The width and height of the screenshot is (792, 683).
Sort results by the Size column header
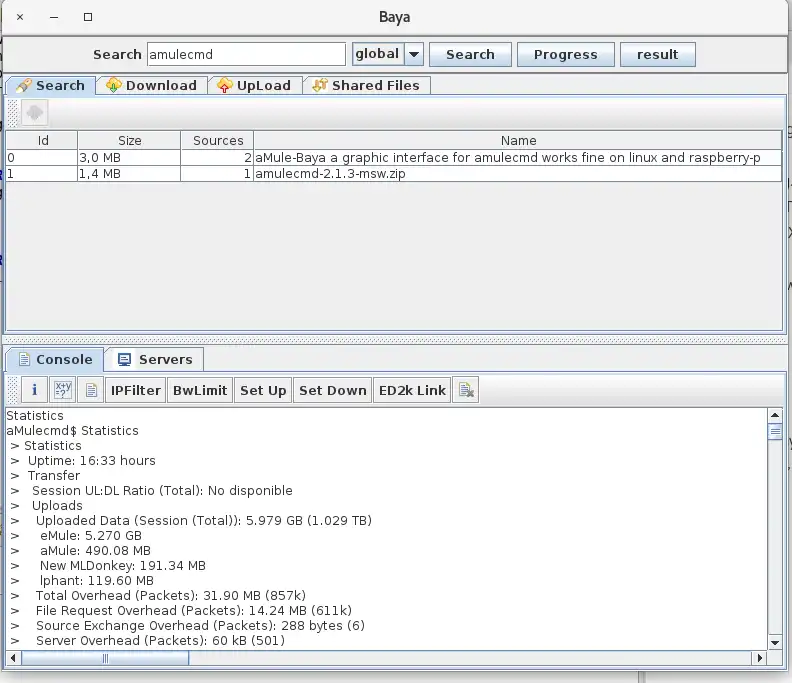click(129, 140)
